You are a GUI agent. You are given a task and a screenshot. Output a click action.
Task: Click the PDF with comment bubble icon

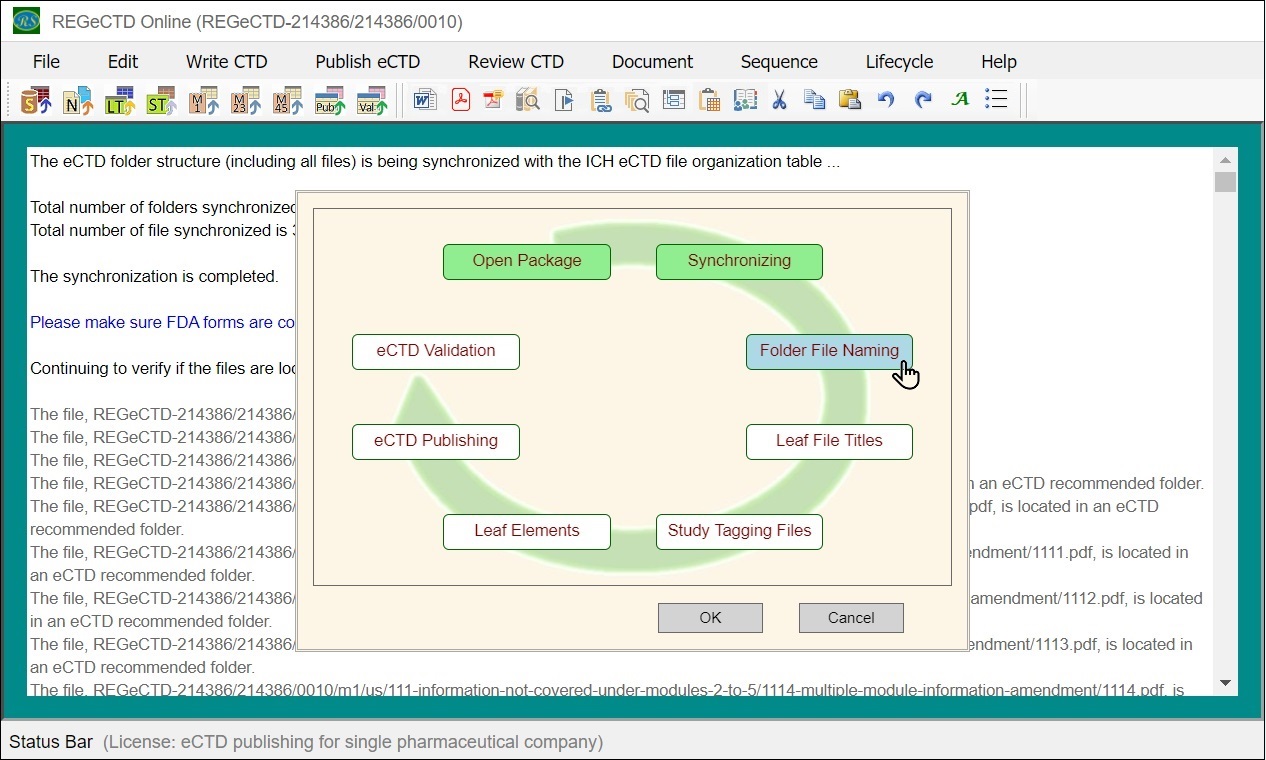click(x=493, y=100)
